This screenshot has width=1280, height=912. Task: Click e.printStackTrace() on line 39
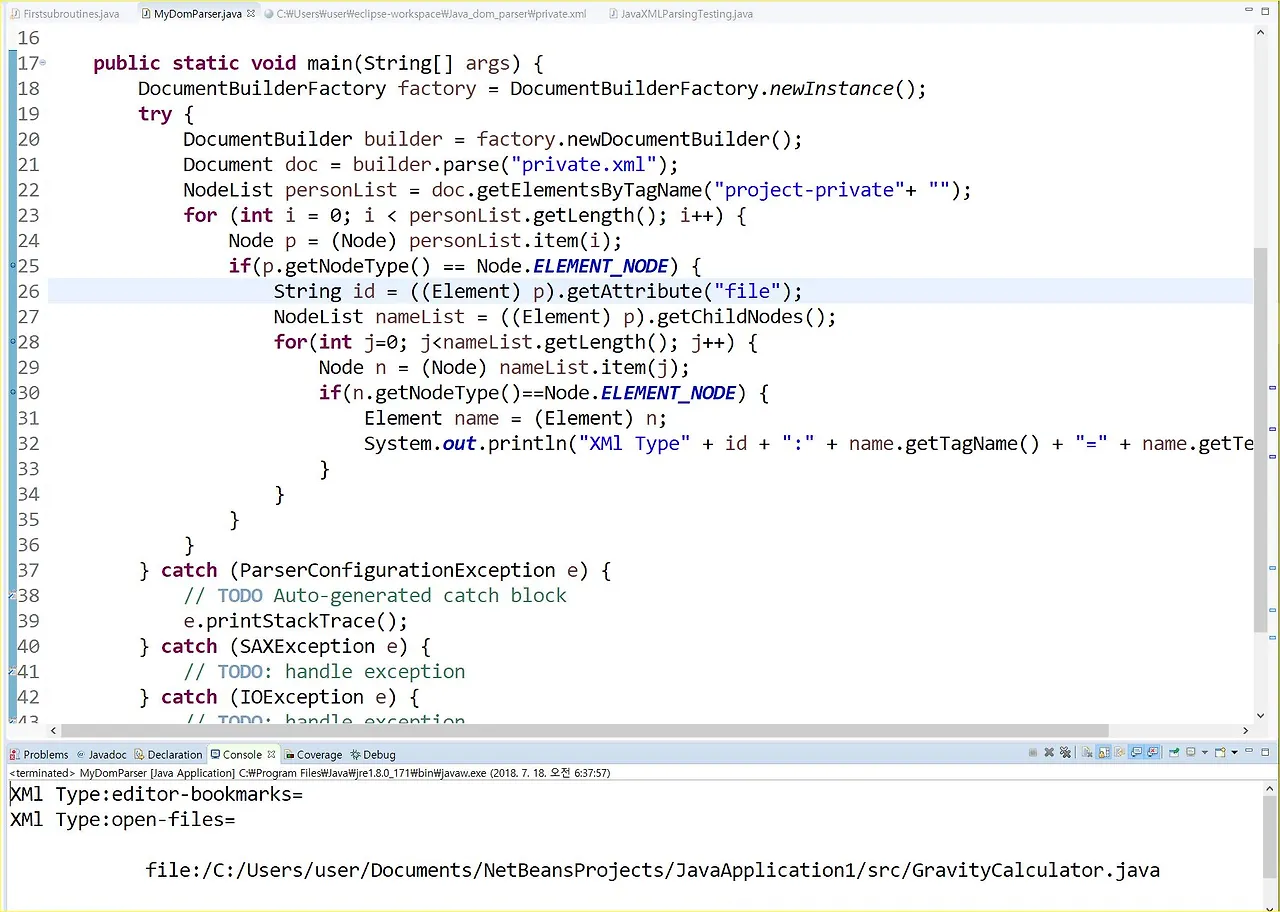click(296, 621)
